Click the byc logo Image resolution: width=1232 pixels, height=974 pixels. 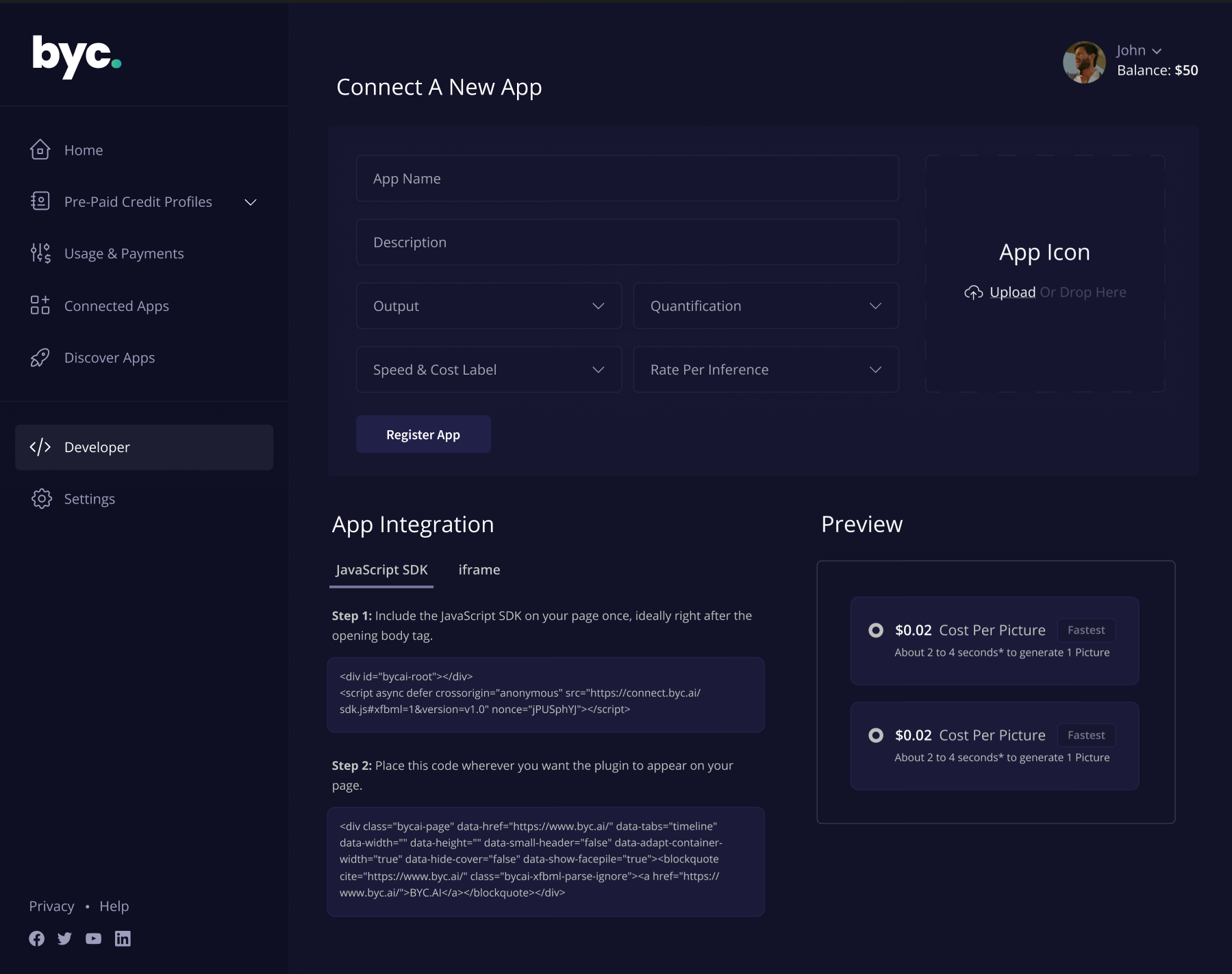pos(77,56)
